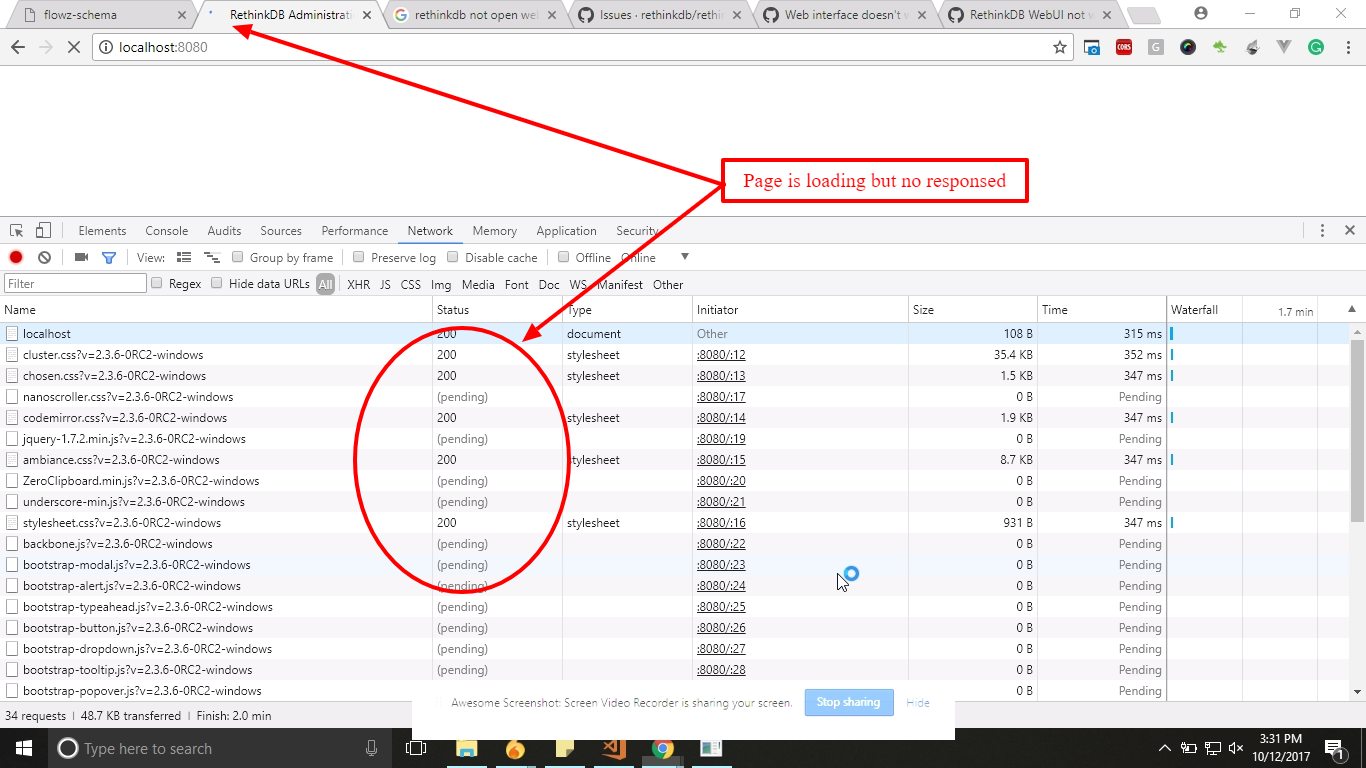Viewport: 1366px width, 768px height.
Task: Click the network Filter text field
Action: 75,284
